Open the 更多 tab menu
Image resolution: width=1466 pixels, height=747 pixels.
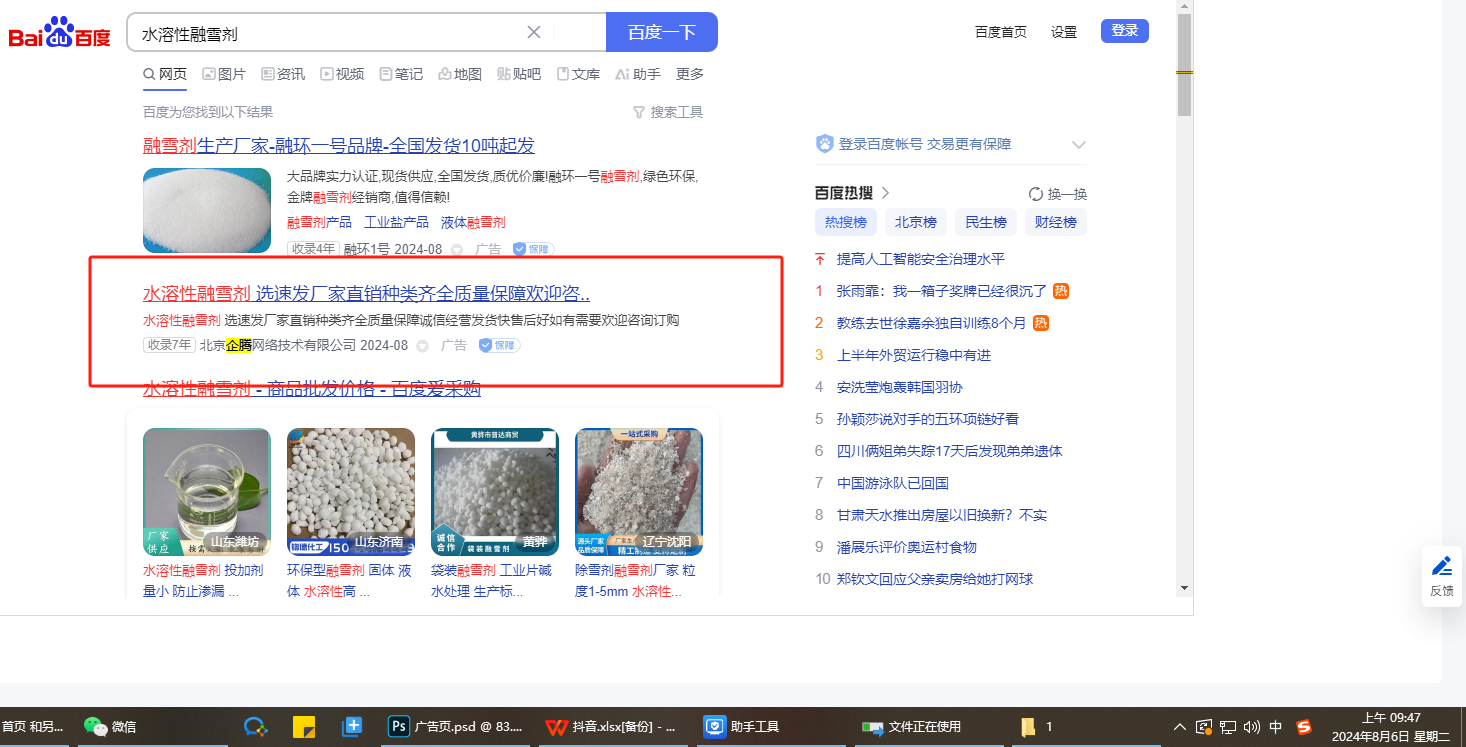pyautogui.click(x=690, y=74)
